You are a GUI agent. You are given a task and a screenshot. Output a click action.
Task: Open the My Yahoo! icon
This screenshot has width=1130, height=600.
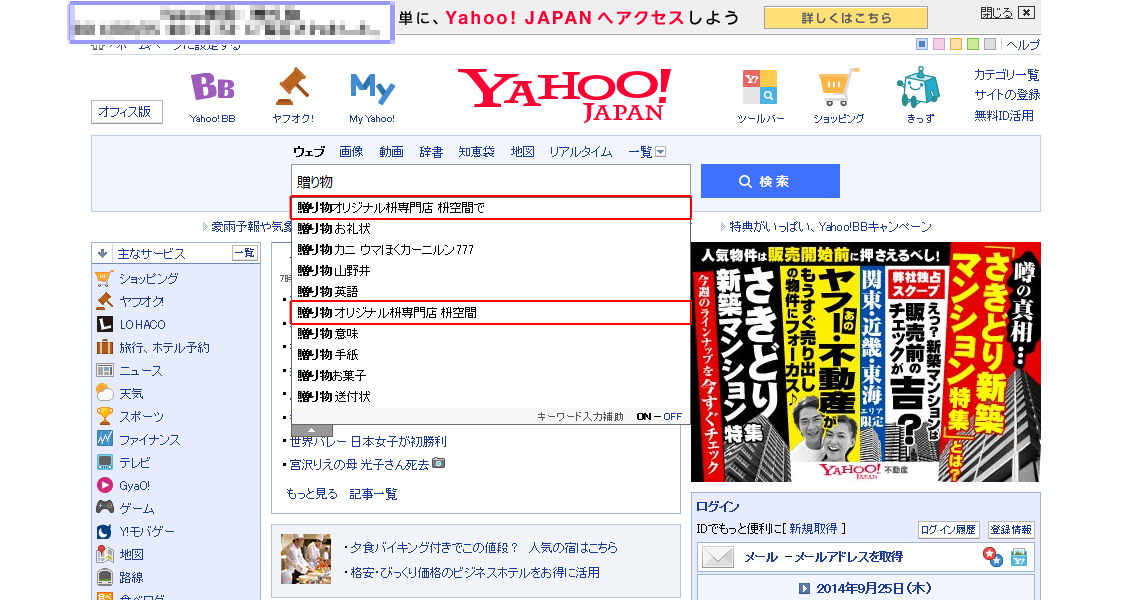(372, 88)
